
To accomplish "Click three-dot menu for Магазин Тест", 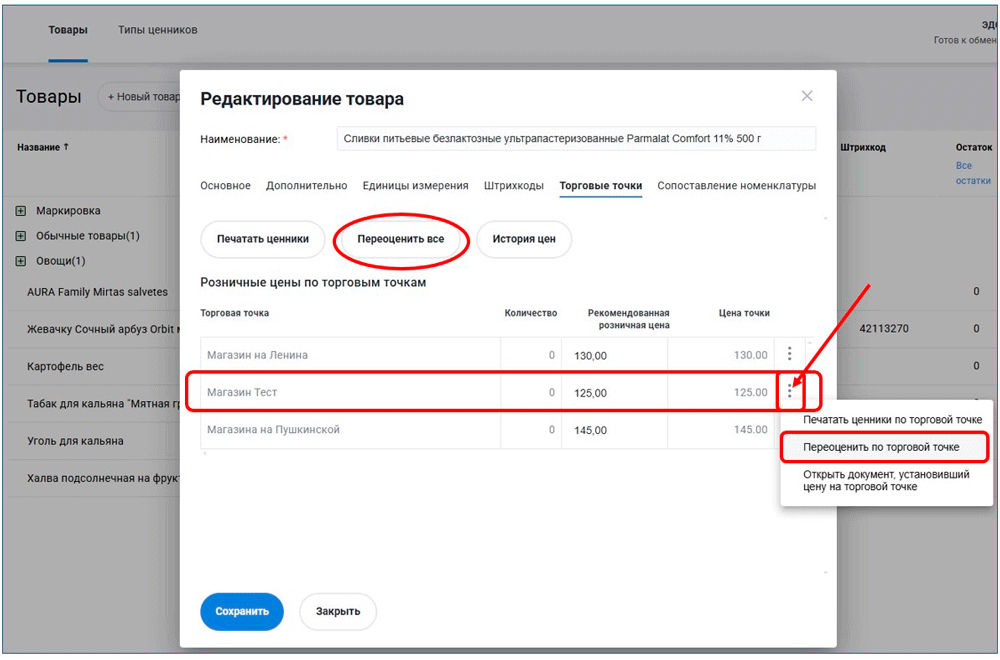I will (x=790, y=391).
